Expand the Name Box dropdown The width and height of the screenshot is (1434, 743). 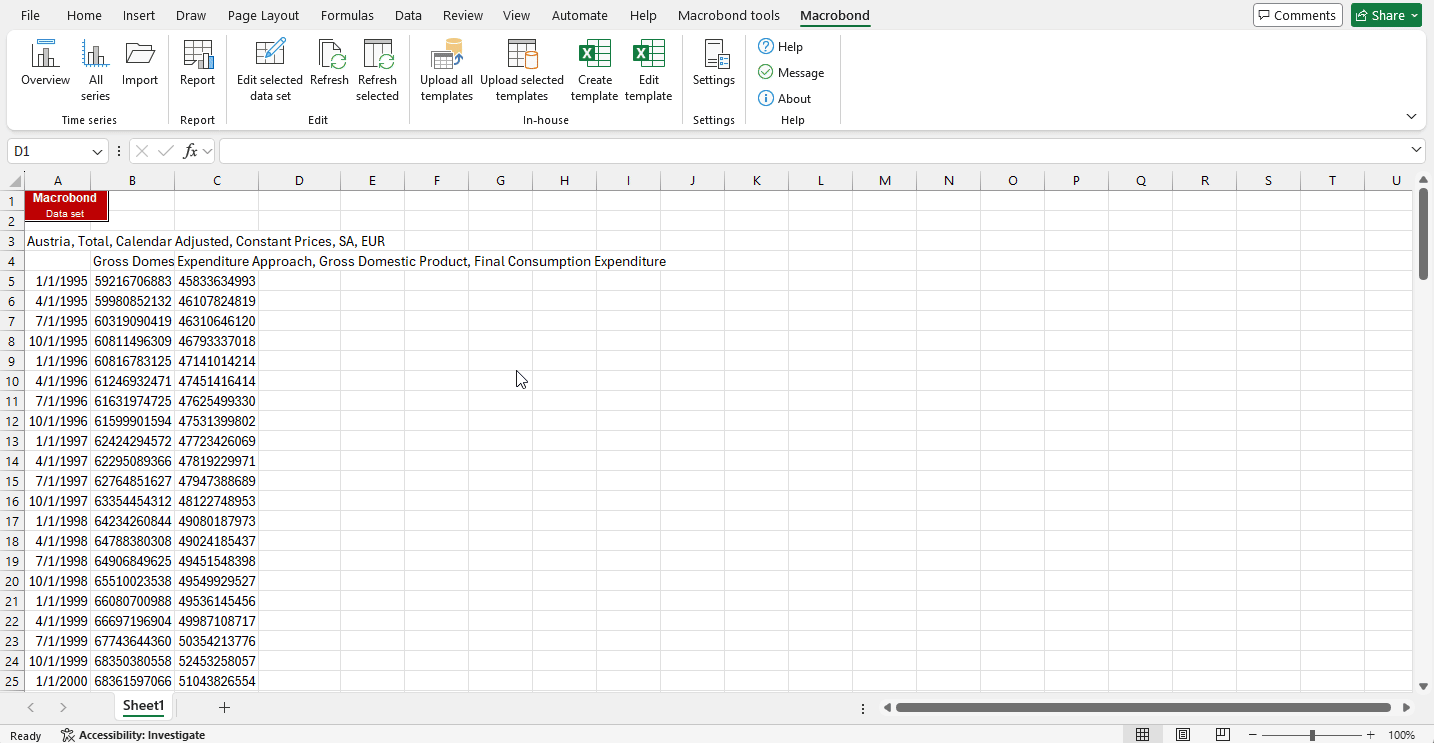(x=98, y=151)
